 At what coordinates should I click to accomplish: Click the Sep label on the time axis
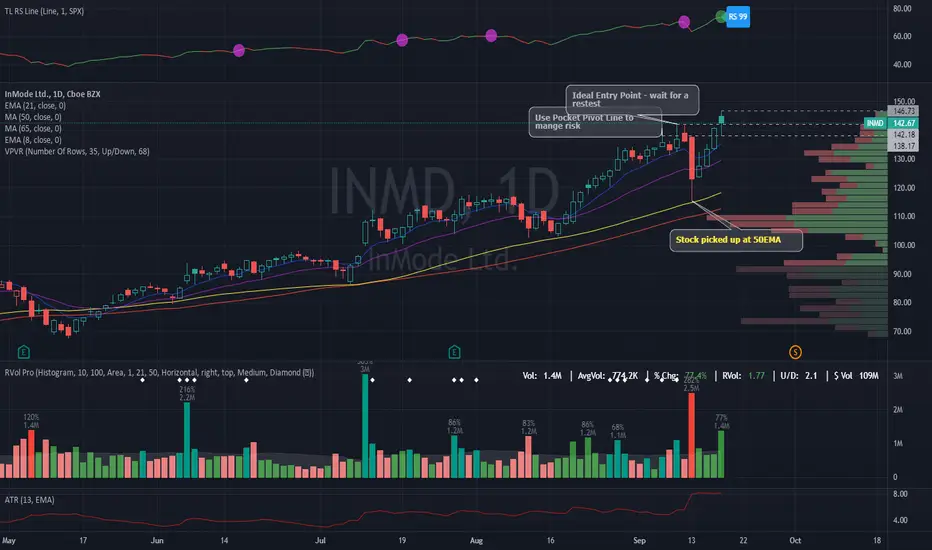point(639,540)
